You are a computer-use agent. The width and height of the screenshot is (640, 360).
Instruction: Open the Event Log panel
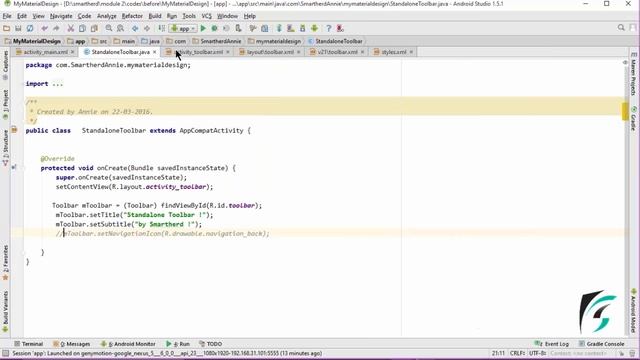(552, 344)
